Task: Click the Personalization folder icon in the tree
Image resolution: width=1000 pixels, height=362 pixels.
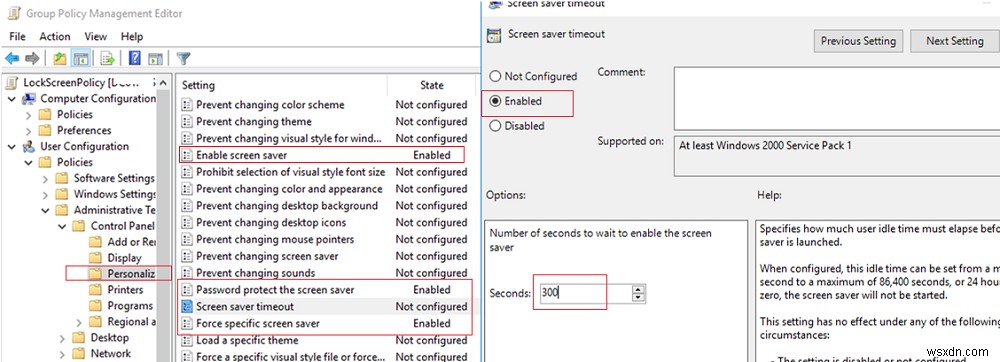Action: [x=95, y=274]
